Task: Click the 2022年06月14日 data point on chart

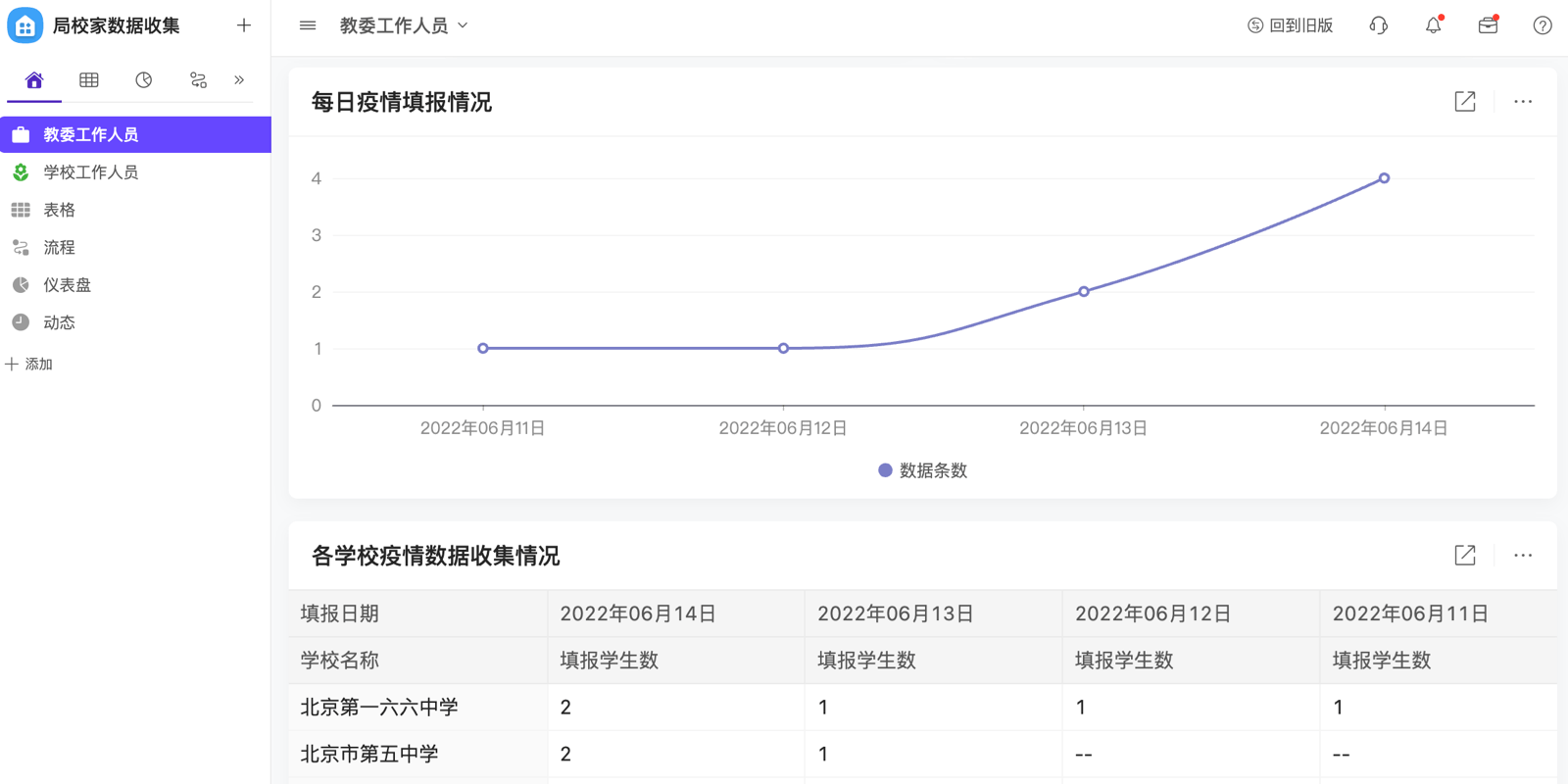Action: tap(1384, 178)
